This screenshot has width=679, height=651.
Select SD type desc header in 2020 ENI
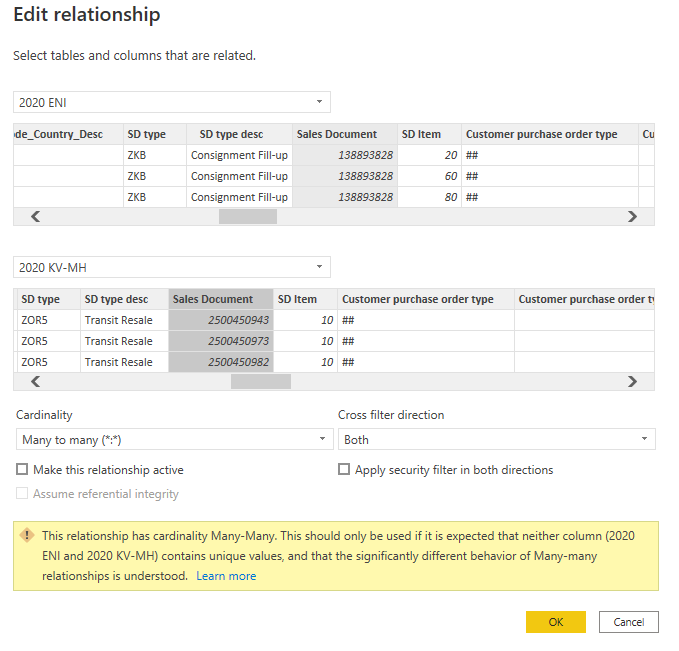(239, 134)
